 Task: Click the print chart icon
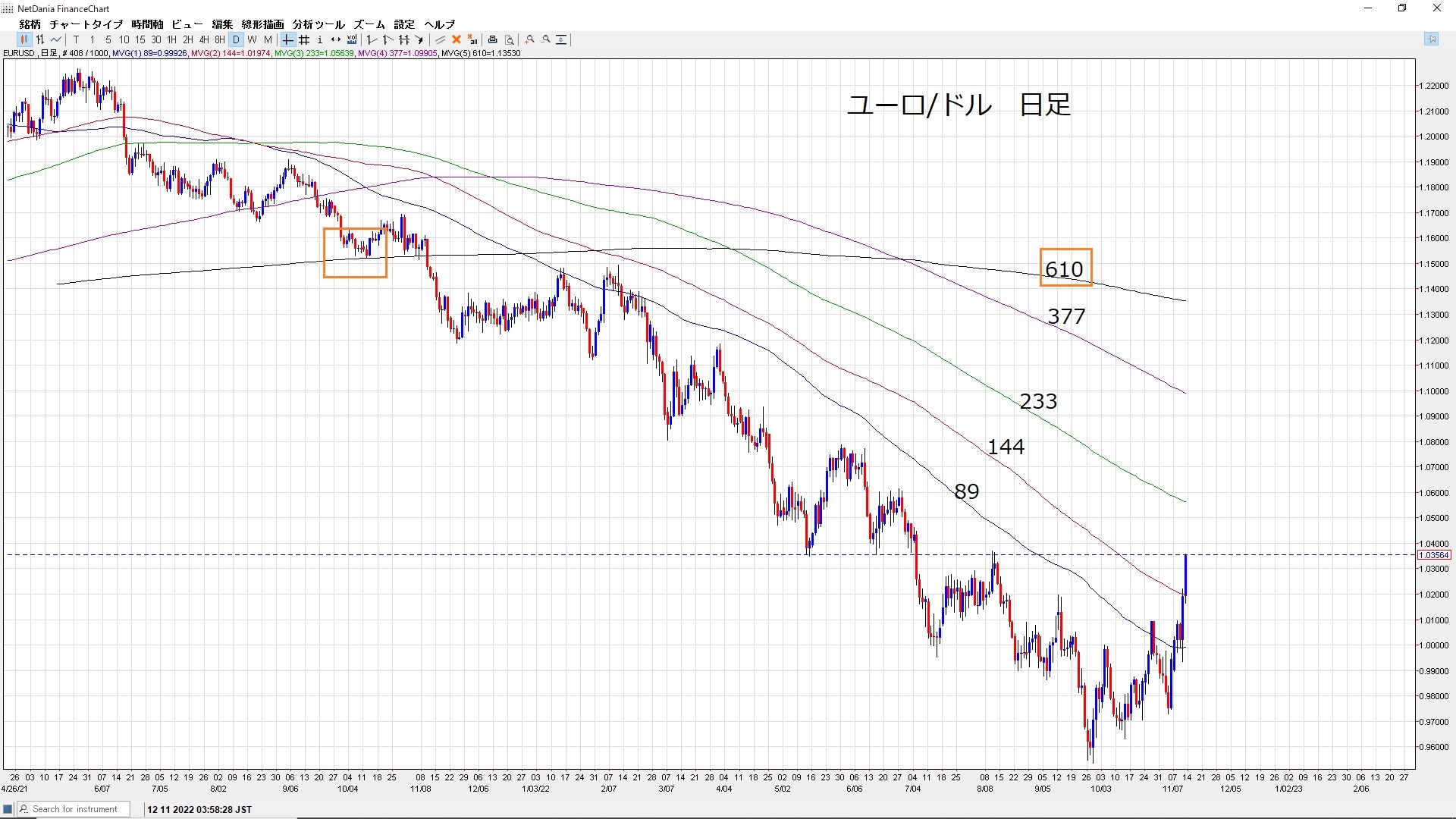tap(493, 39)
